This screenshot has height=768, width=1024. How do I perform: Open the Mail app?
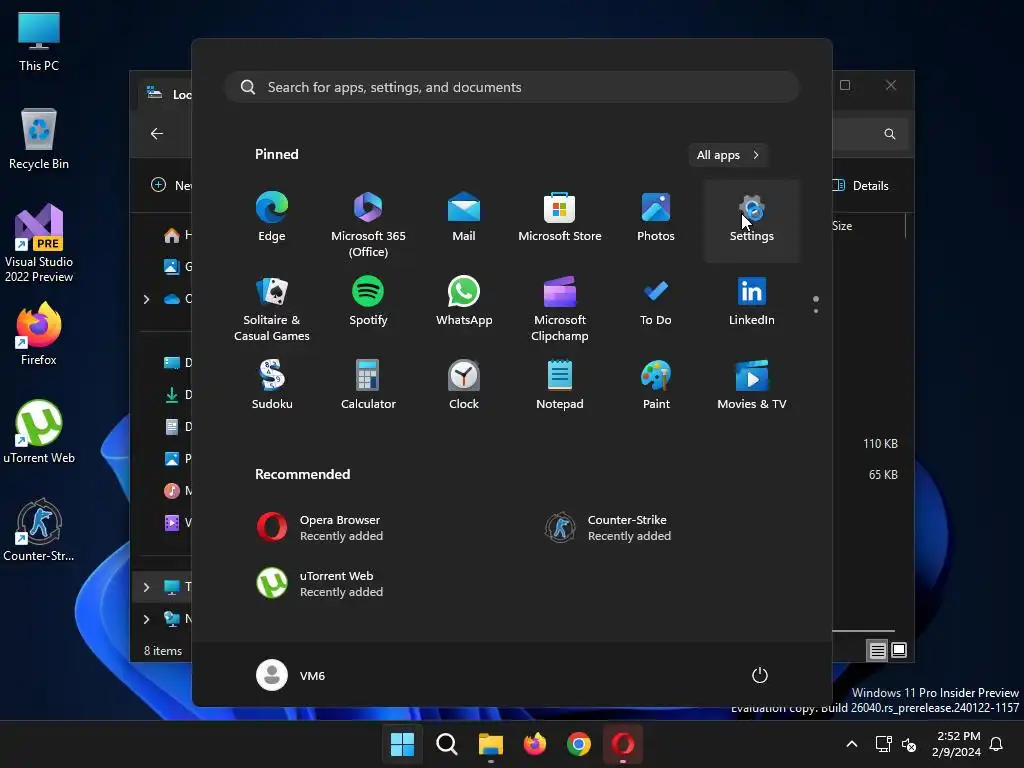click(x=464, y=219)
